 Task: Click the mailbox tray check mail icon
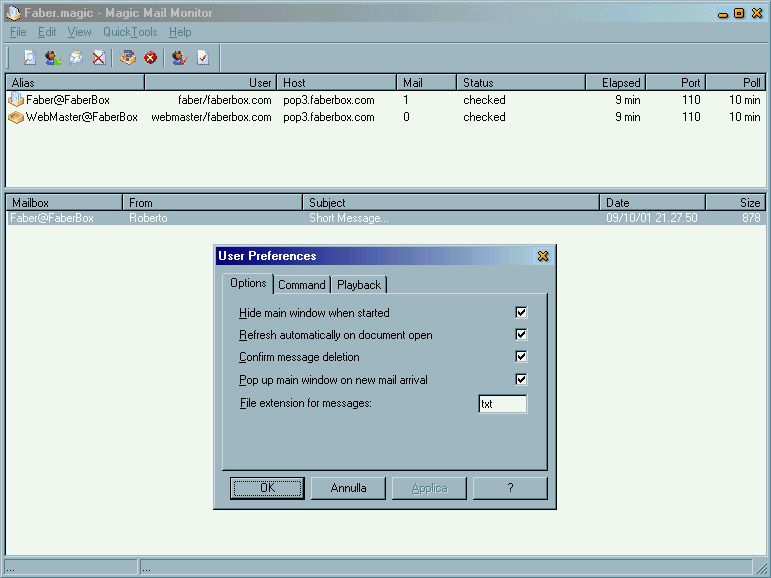tap(128, 58)
